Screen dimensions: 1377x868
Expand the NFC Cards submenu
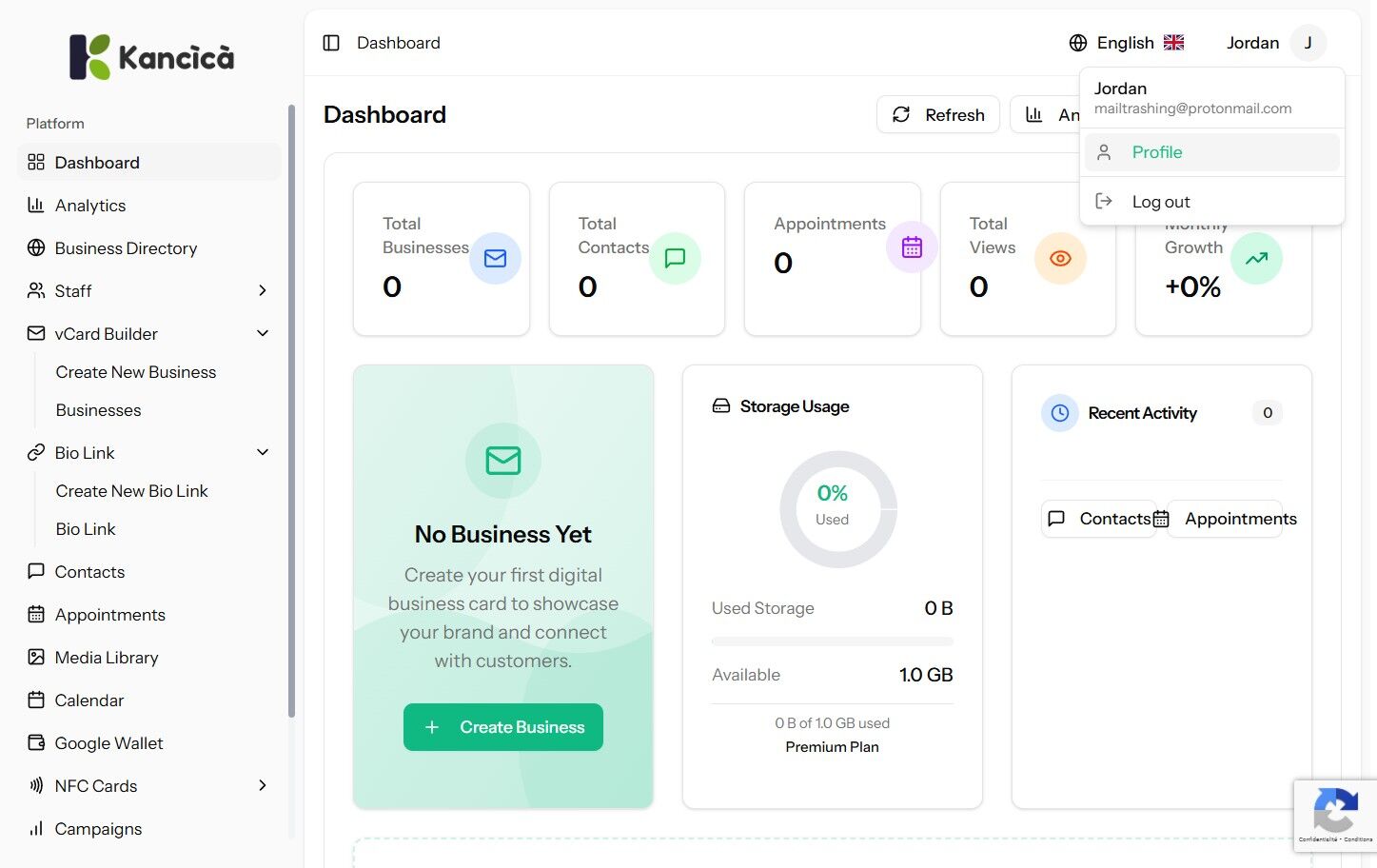pyautogui.click(x=263, y=785)
